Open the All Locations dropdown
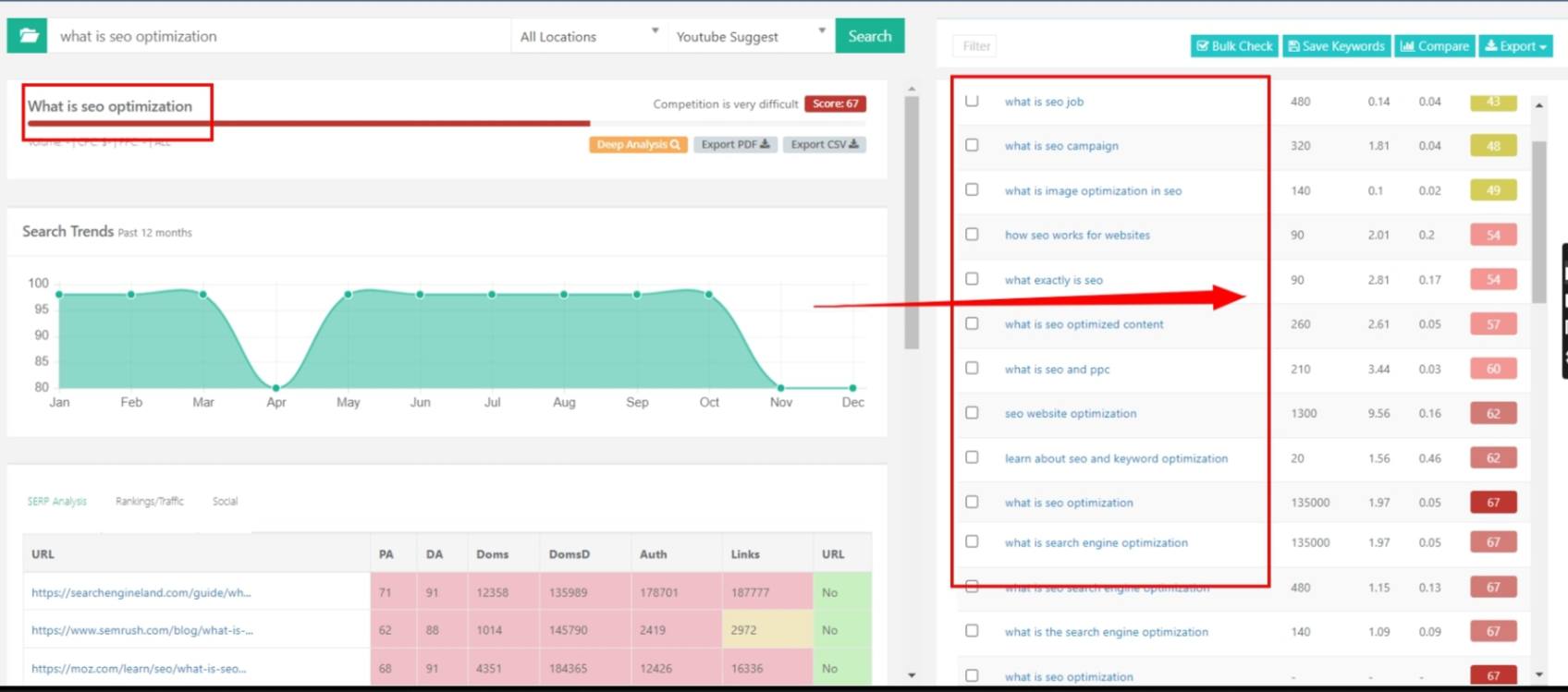 pyautogui.click(x=589, y=36)
